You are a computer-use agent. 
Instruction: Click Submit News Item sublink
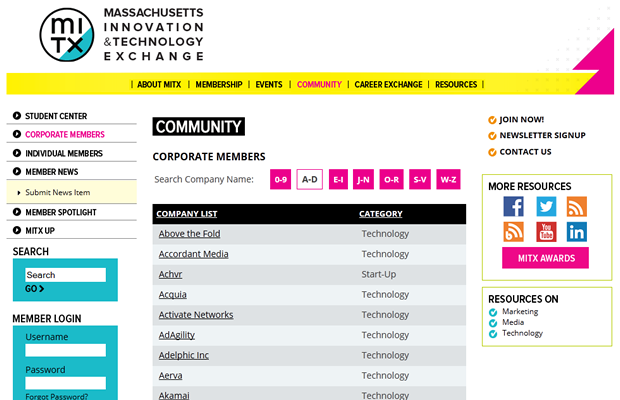tap(58, 192)
